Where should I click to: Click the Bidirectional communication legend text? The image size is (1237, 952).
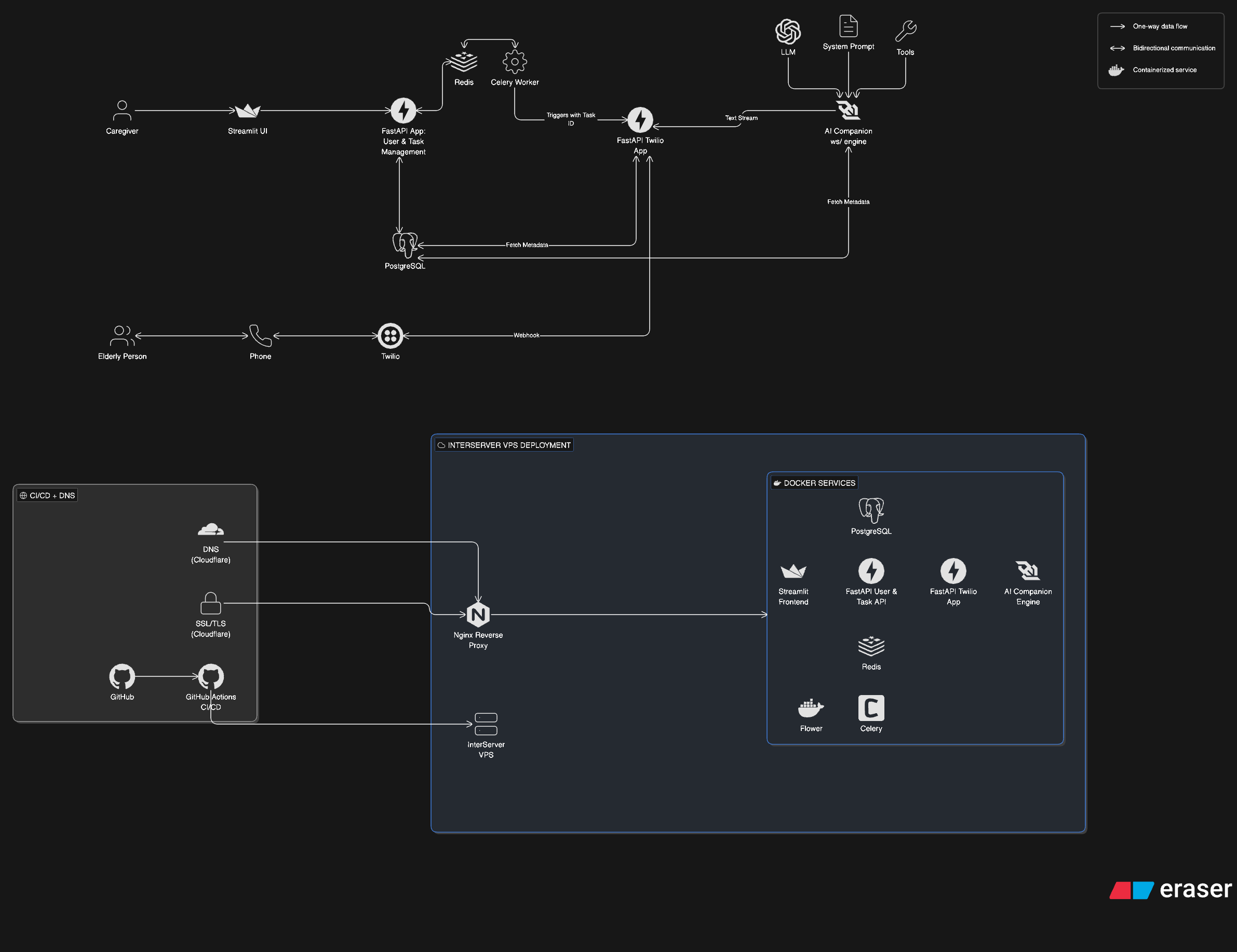[x=1174, y=48]
